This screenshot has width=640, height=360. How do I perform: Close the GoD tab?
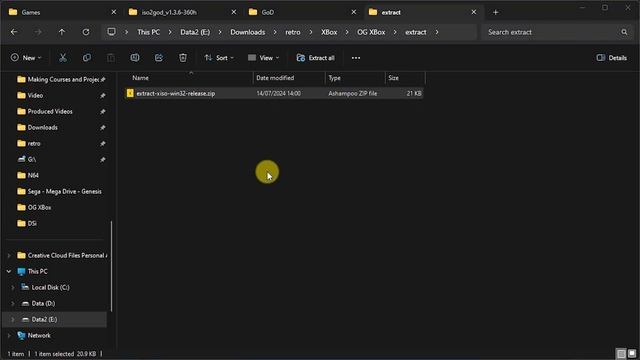353,12
